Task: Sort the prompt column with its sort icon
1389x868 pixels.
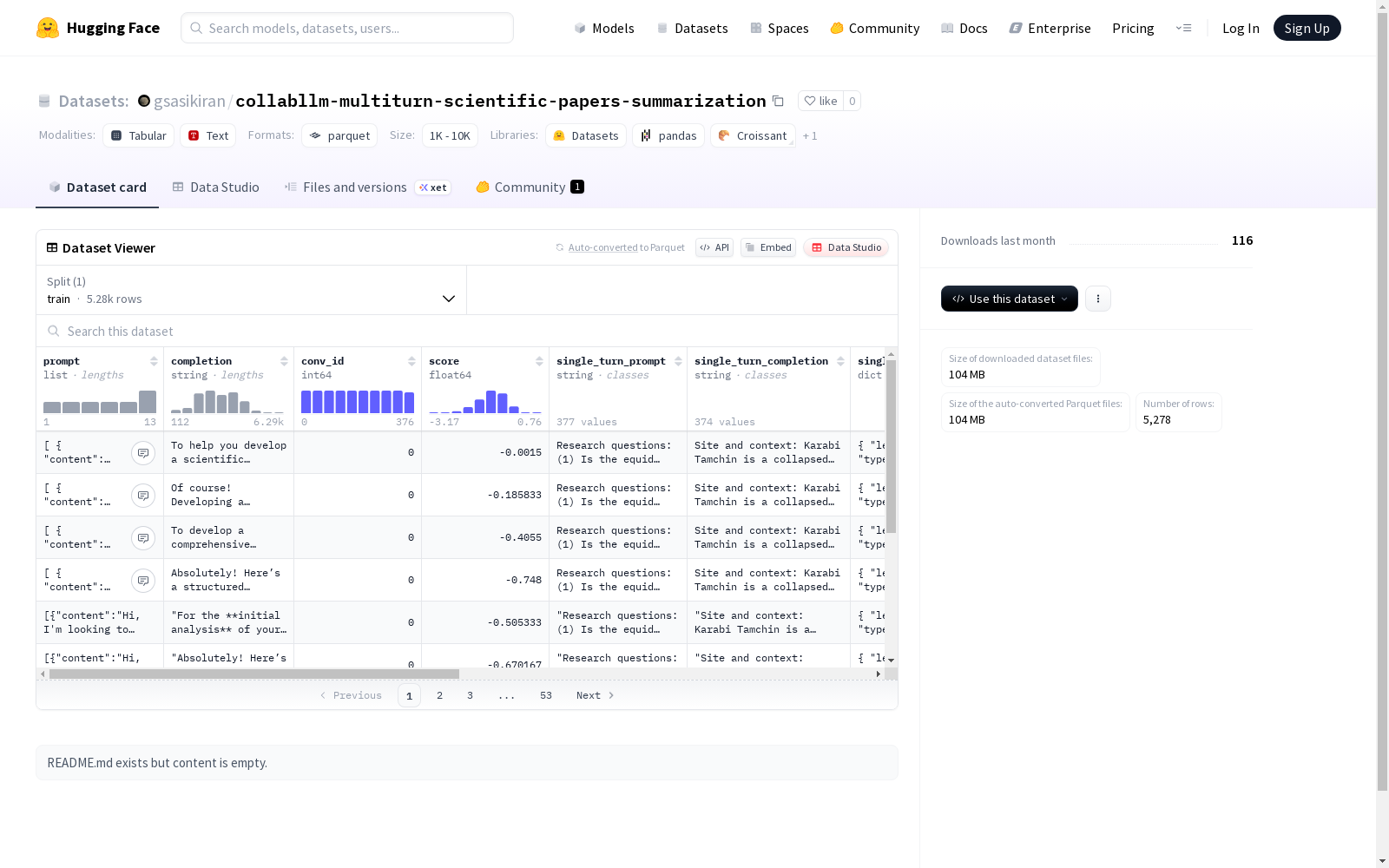Action: click(x=154, y=361)
